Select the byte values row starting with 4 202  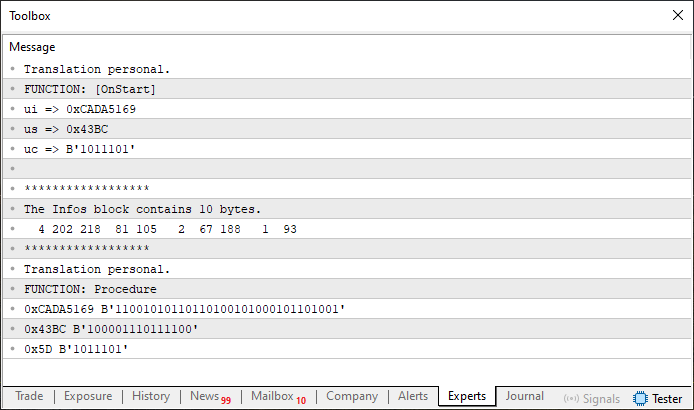coord(347,229)
